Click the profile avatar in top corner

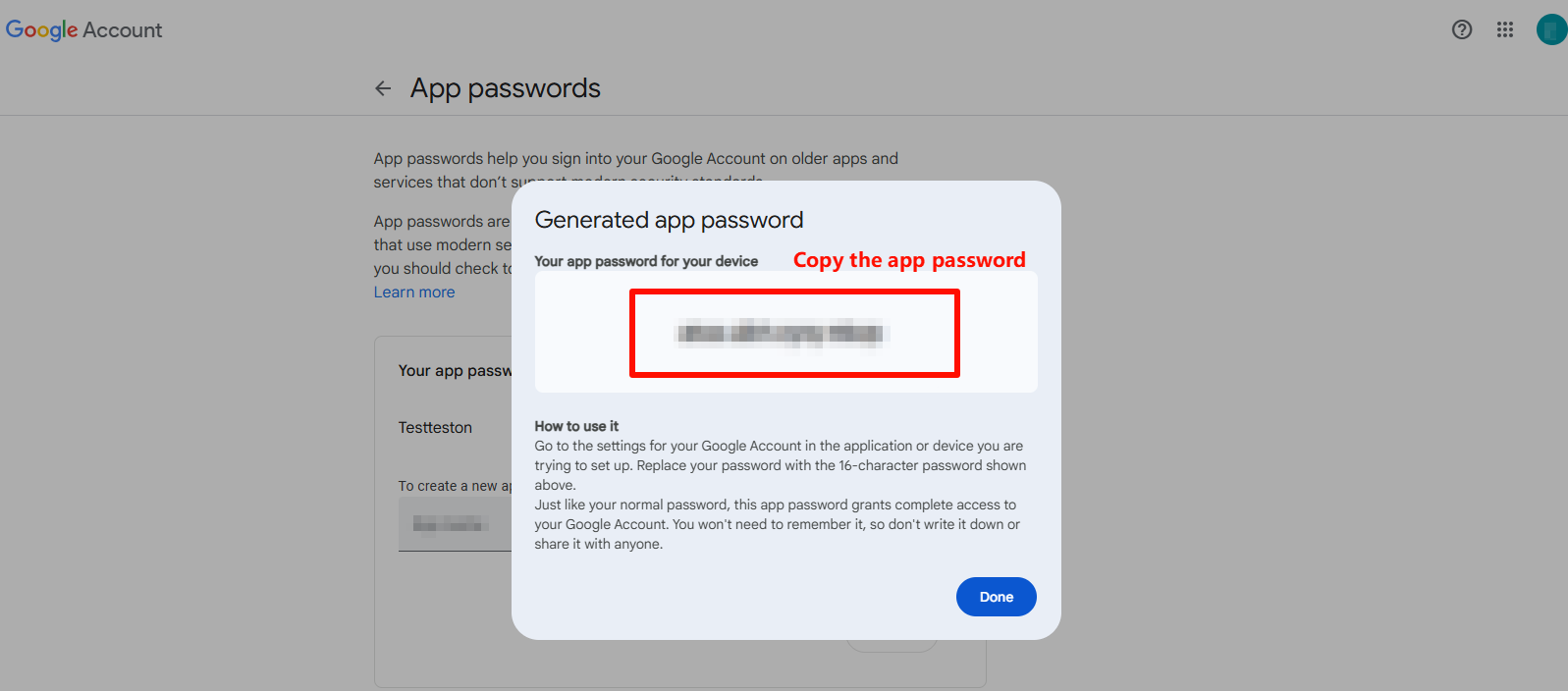1551,29
